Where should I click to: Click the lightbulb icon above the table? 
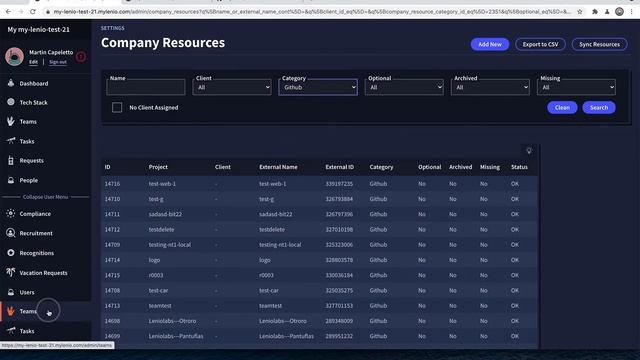tap(529, 151)
